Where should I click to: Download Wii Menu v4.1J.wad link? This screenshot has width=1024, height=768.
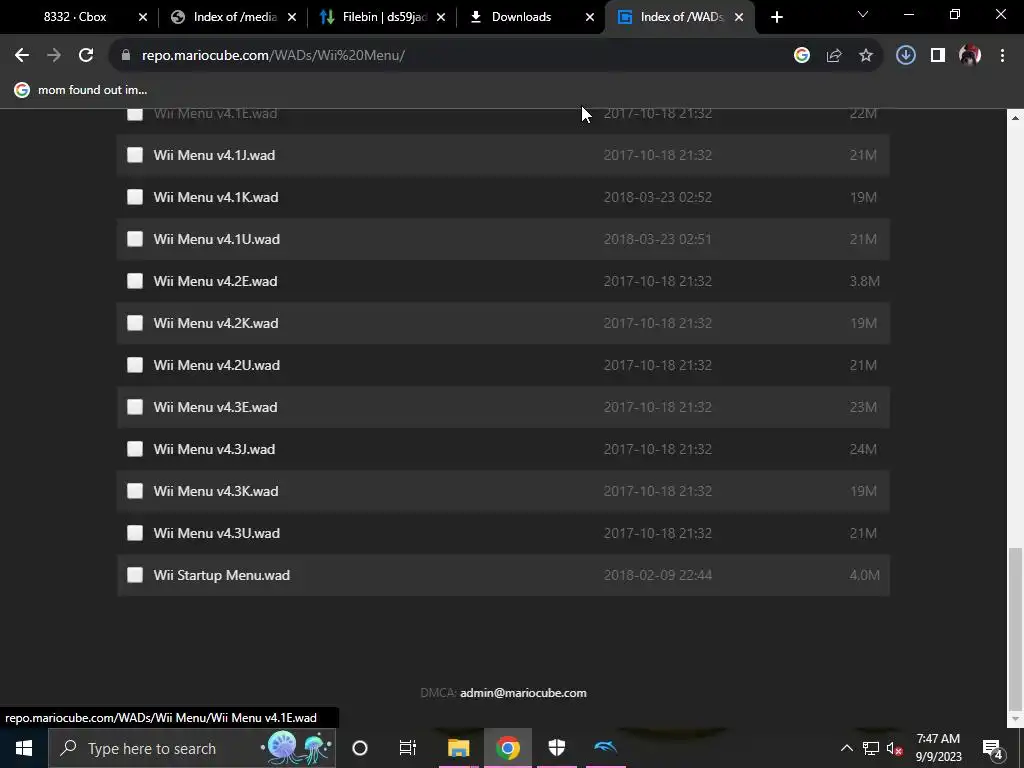pyautogui.click(x=214, y=155)
